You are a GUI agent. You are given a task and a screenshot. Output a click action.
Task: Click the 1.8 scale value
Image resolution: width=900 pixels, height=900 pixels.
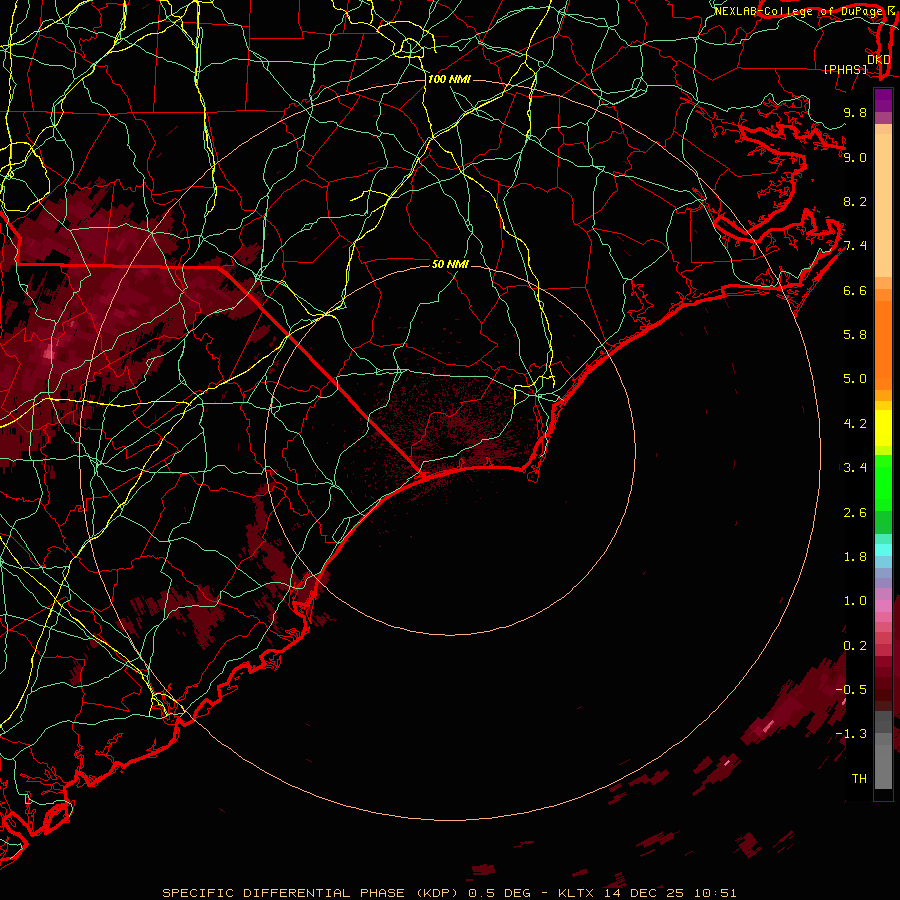point(855,557)
